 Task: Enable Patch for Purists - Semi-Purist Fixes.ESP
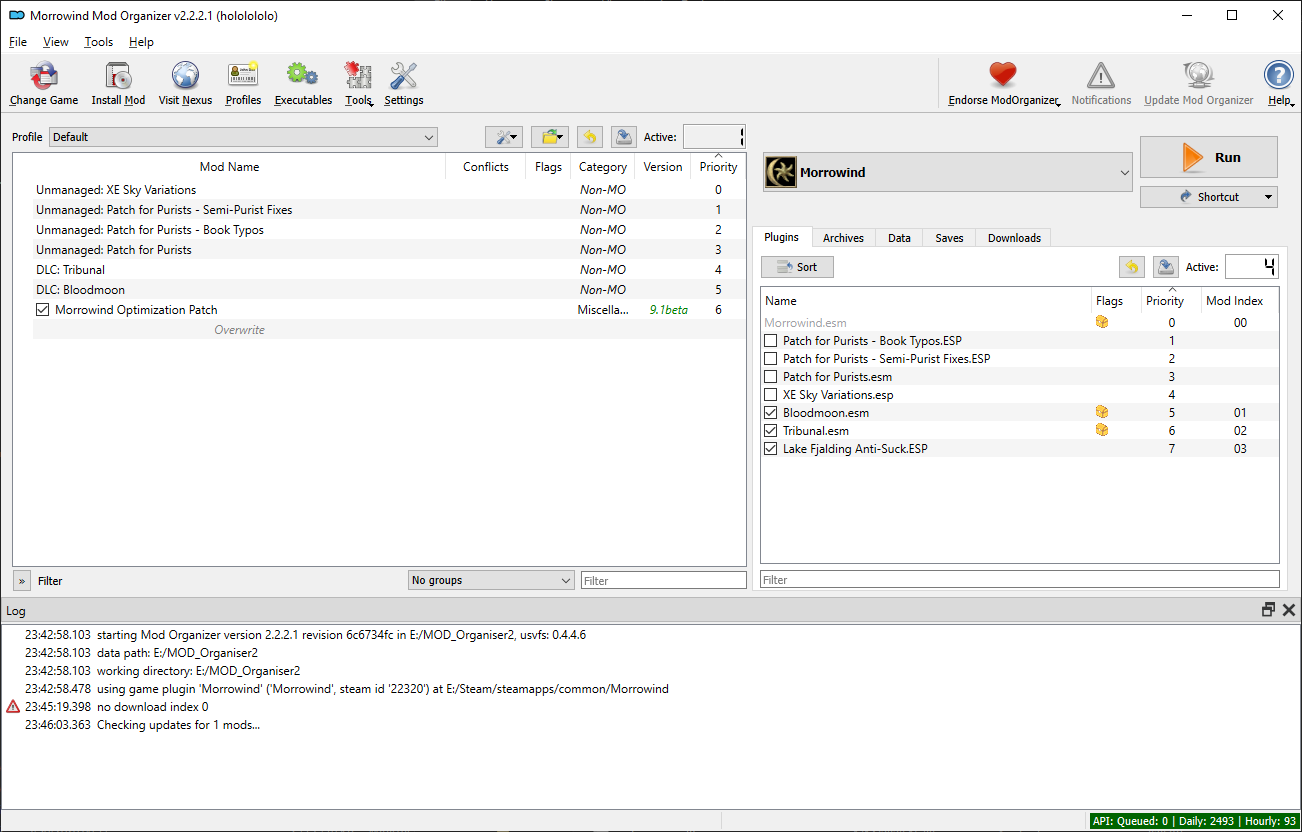pos(770,359)
